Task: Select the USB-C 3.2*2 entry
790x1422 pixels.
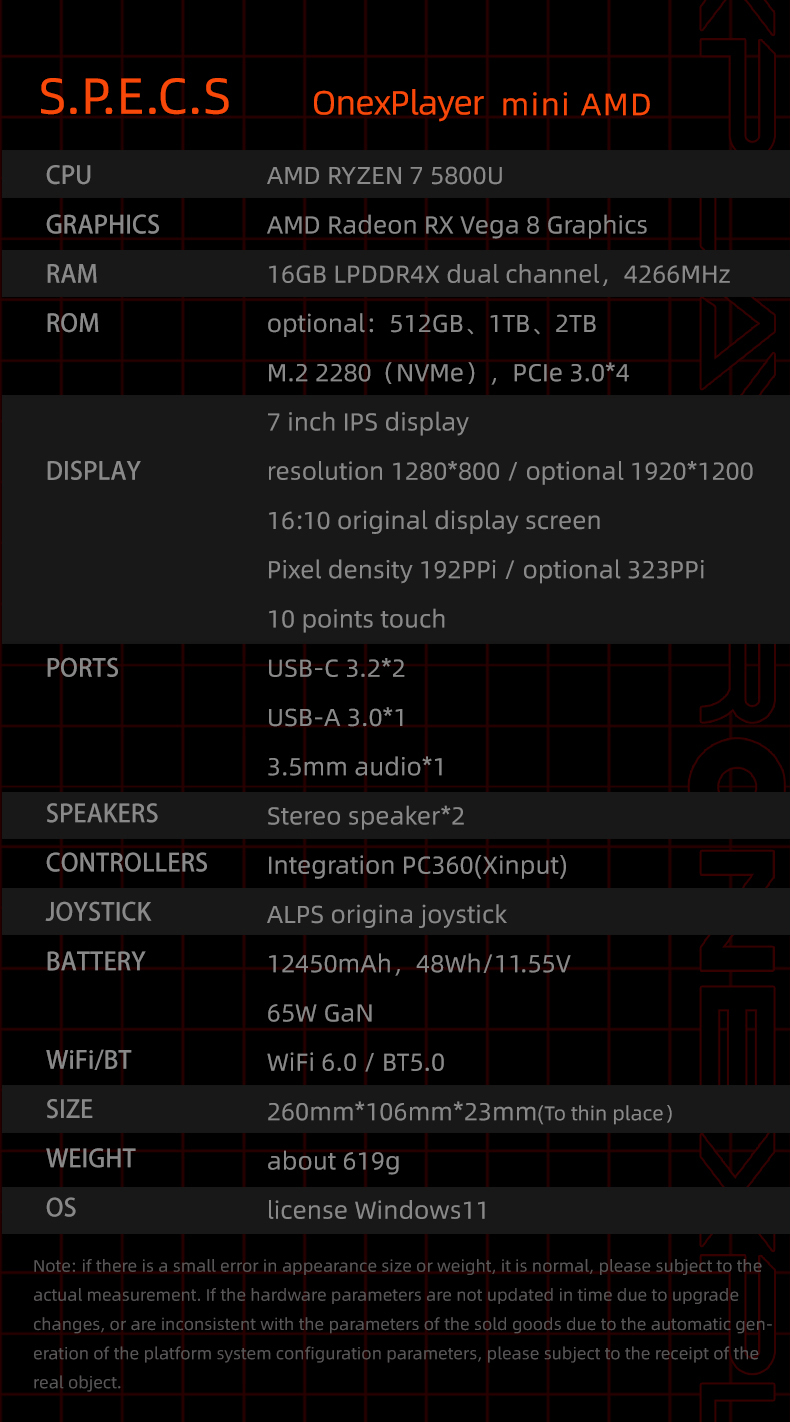Action: pyautogui.click(x=336, y=669)
